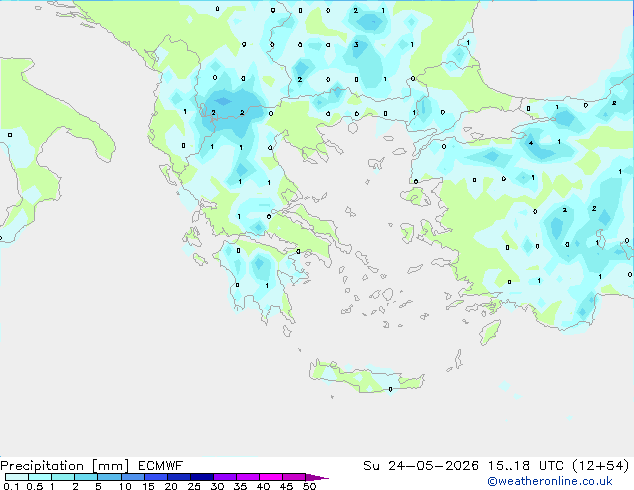Click the '4' precipitation value in northwest Turkey
The height and width of the screenshot is (490, 634).
tap(530, 143)
